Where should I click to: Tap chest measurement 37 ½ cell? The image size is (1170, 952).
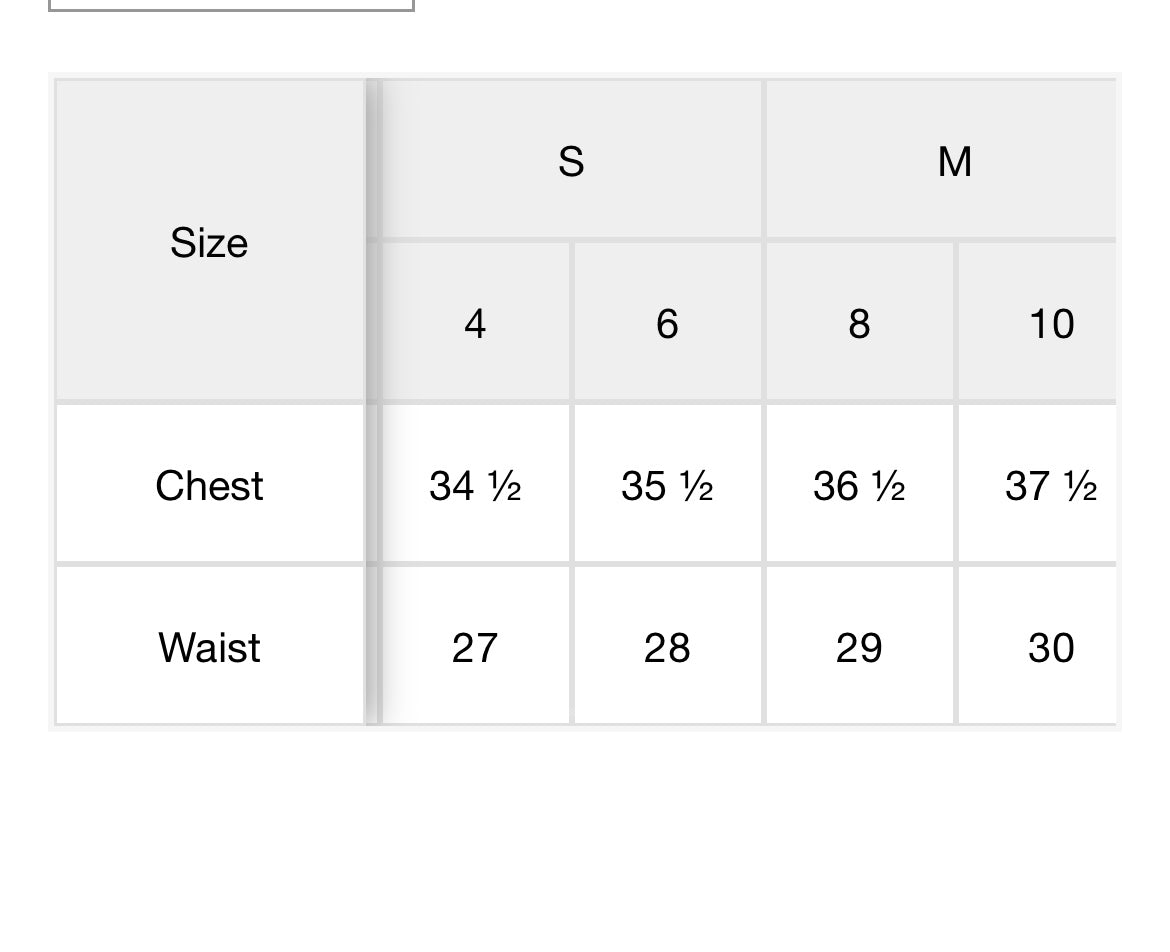point(1050,486)
